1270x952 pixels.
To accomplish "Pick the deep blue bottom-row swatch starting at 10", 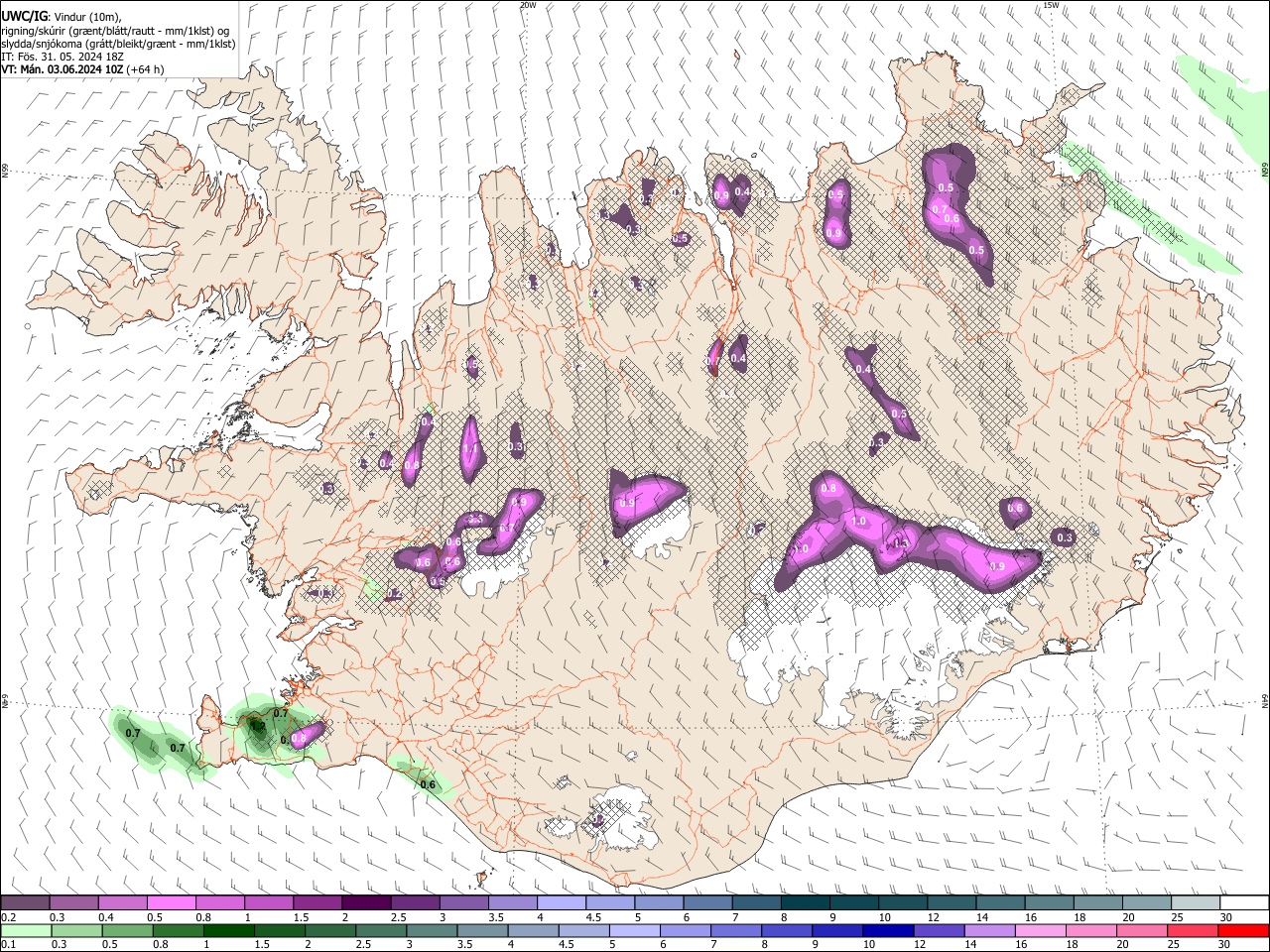I will [887, 930].
